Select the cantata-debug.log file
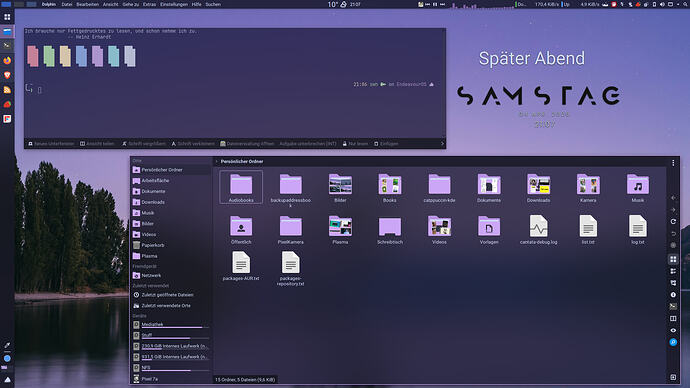The image size is (690, 388). click(x=538, y=230)
